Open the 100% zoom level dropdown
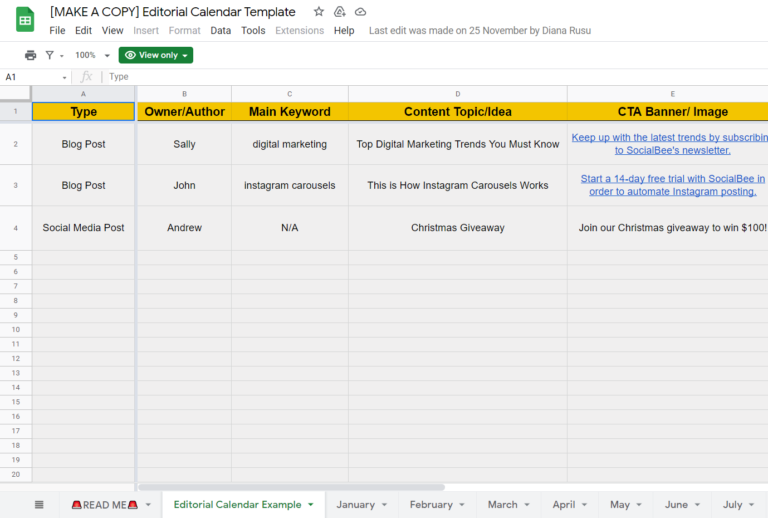This screenshot has width=768, height=518. [x=92, y=55]
